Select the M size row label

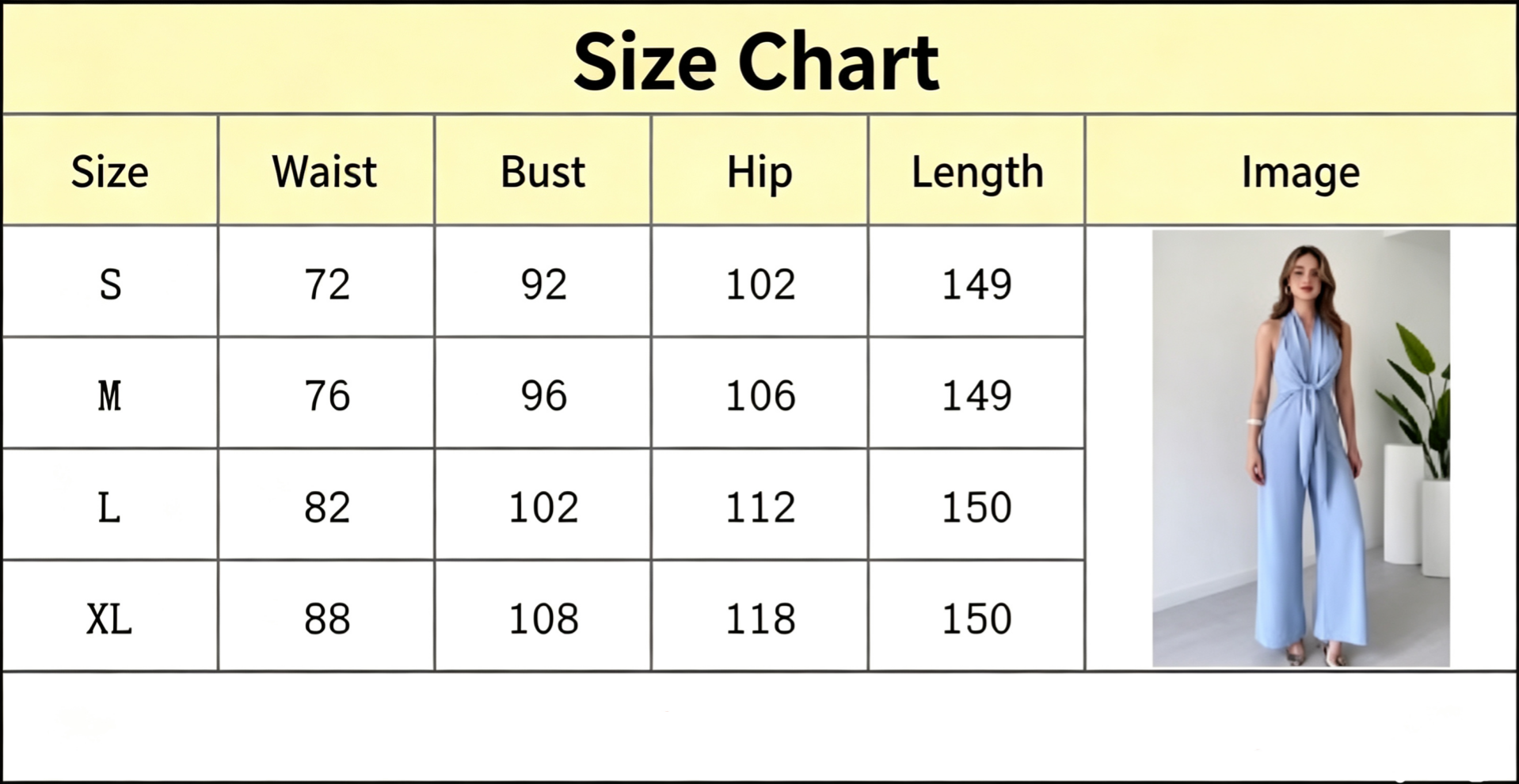(x=110, y=396)
